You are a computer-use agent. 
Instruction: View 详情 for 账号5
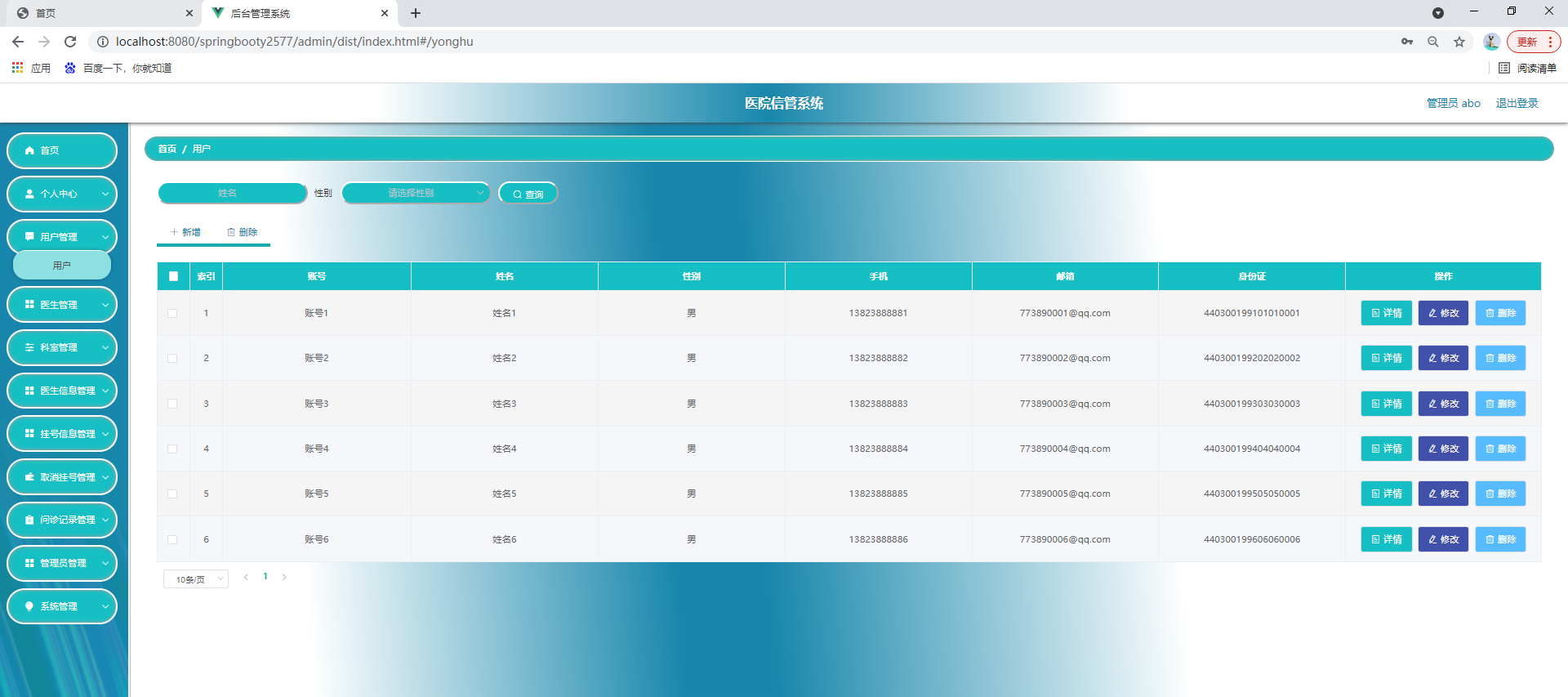[x=1386, y=494]
